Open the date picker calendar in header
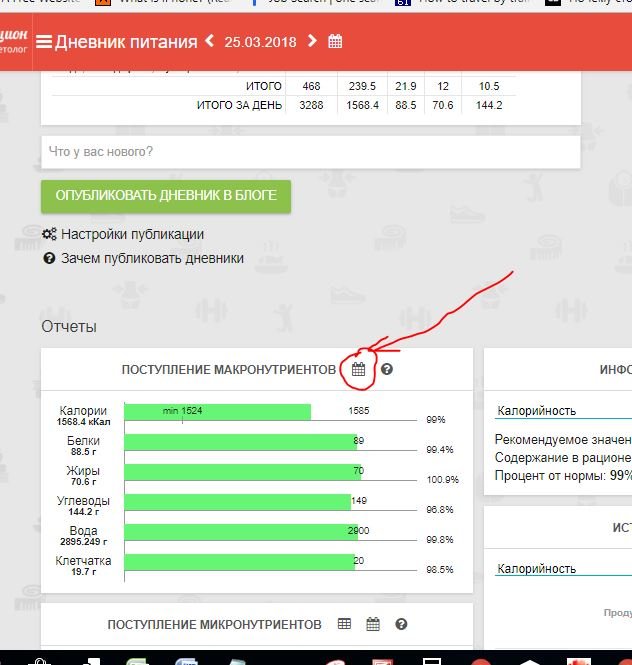 pos(336,42)
